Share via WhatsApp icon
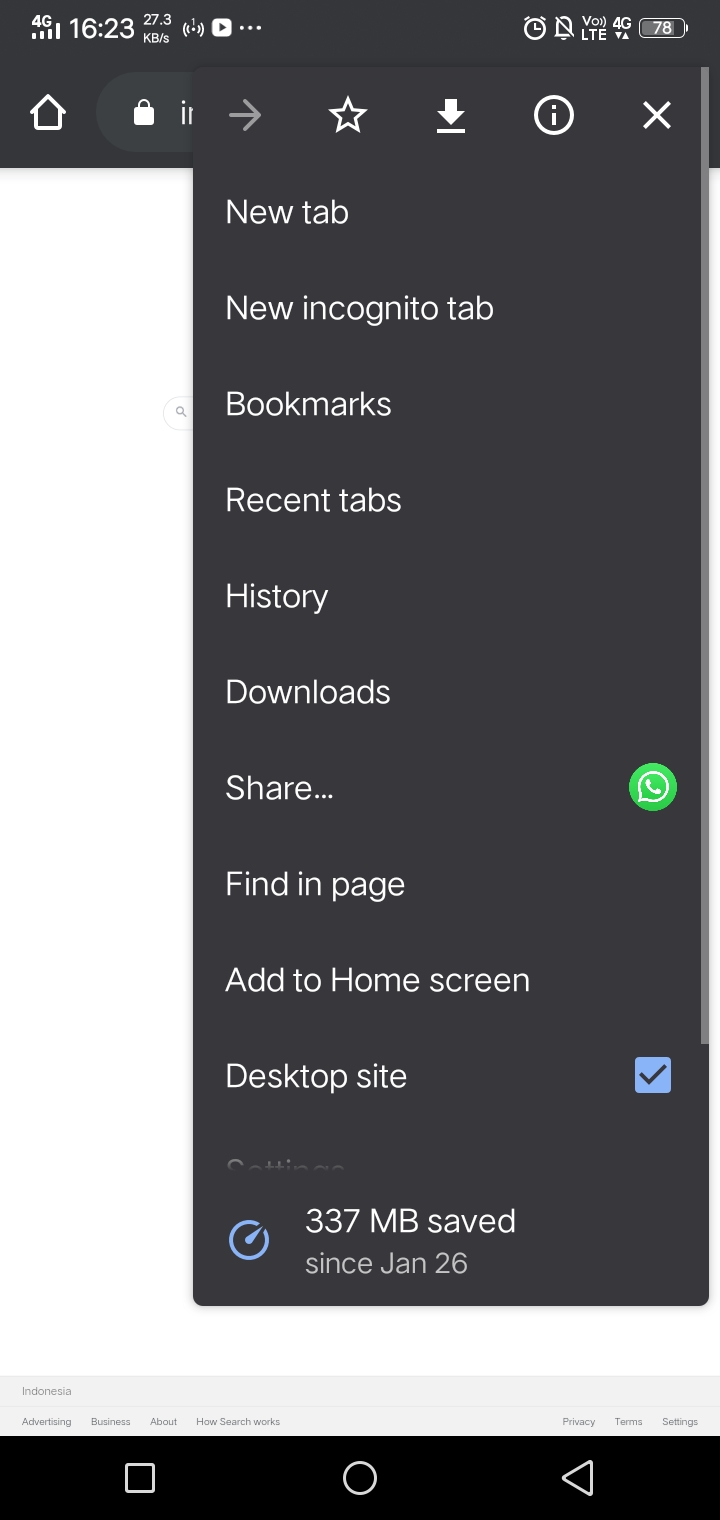The height and width of the screenshot is (1520, 720). tap(652, 787)
